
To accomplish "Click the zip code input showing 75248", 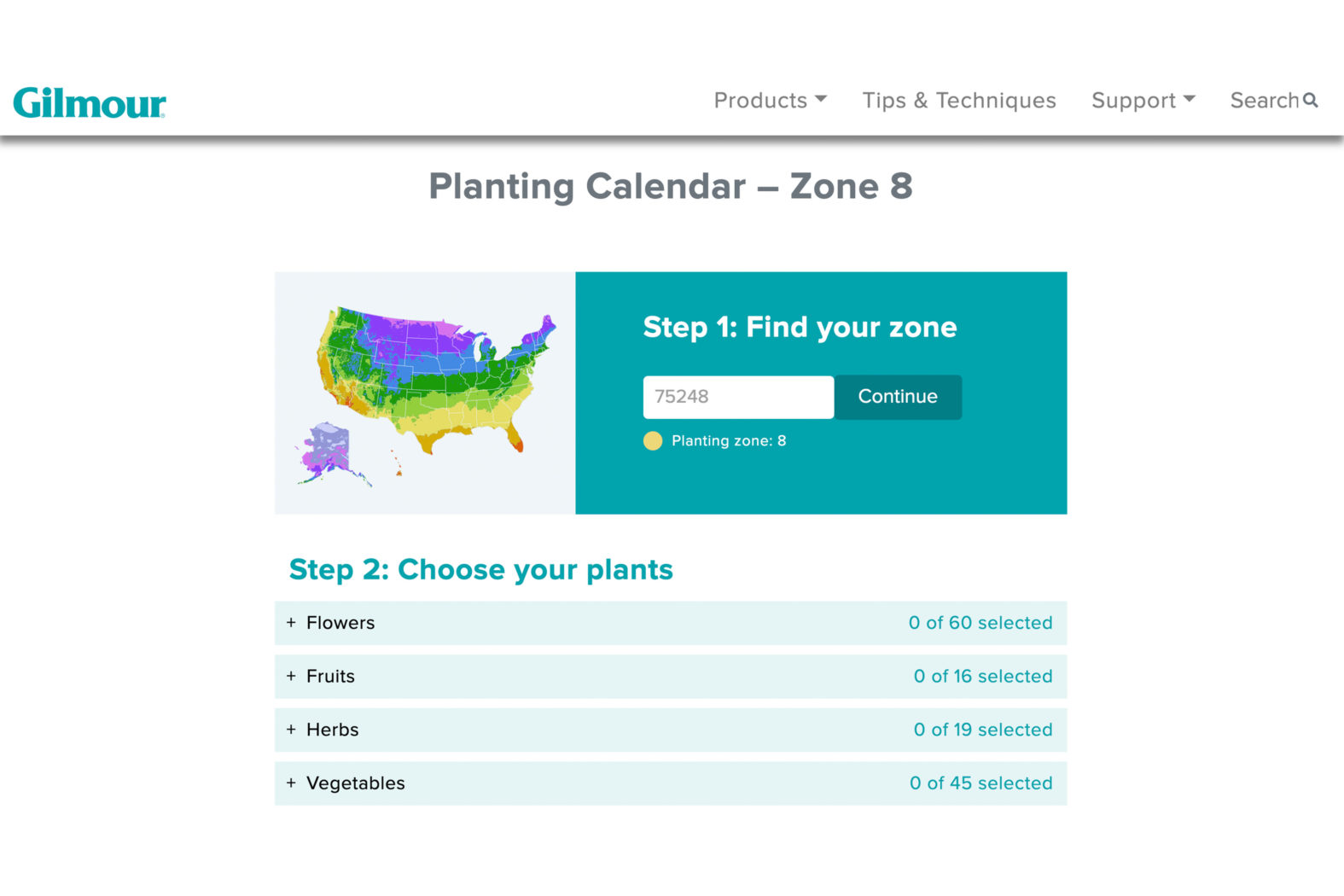I will (x=737, y=396).
